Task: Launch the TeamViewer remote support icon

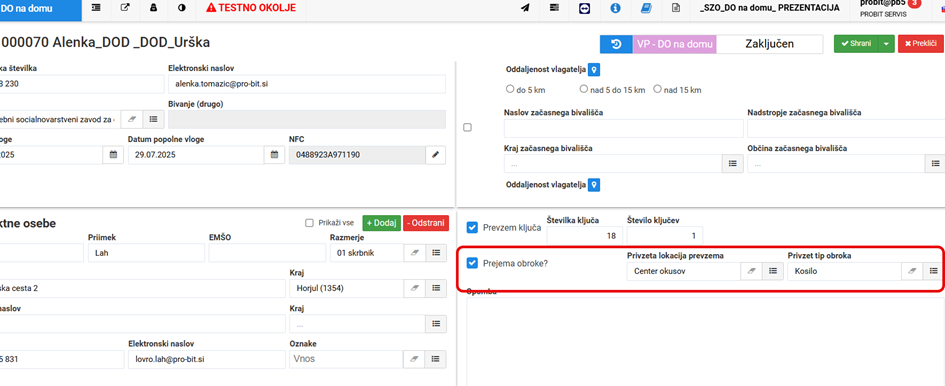Action: tap(585, 8)
